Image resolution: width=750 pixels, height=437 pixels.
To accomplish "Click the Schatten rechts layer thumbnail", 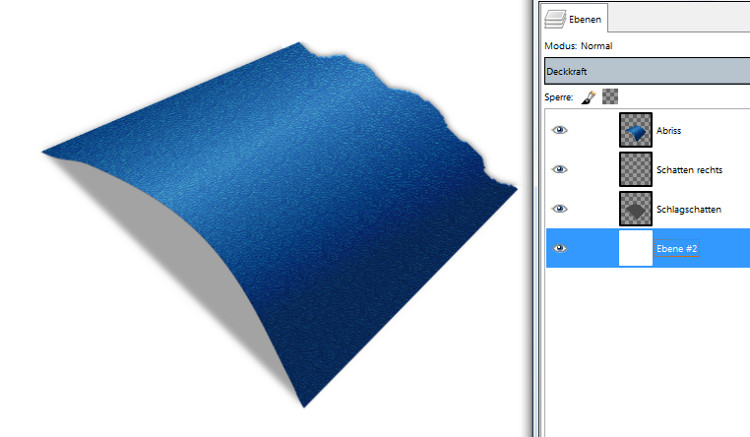I will coord(635,169).
